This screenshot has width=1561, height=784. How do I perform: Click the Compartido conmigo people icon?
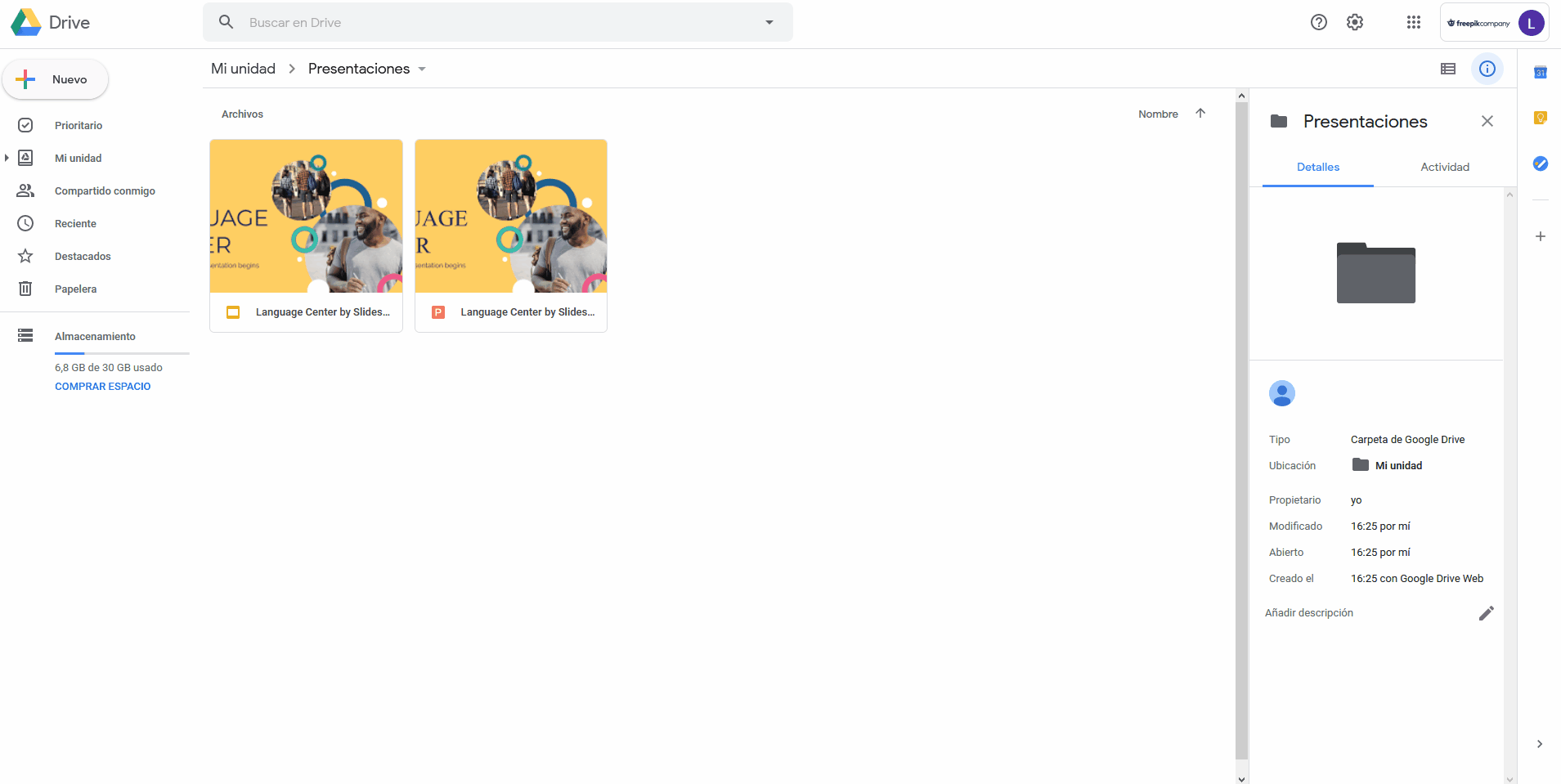tap(25, 190)
